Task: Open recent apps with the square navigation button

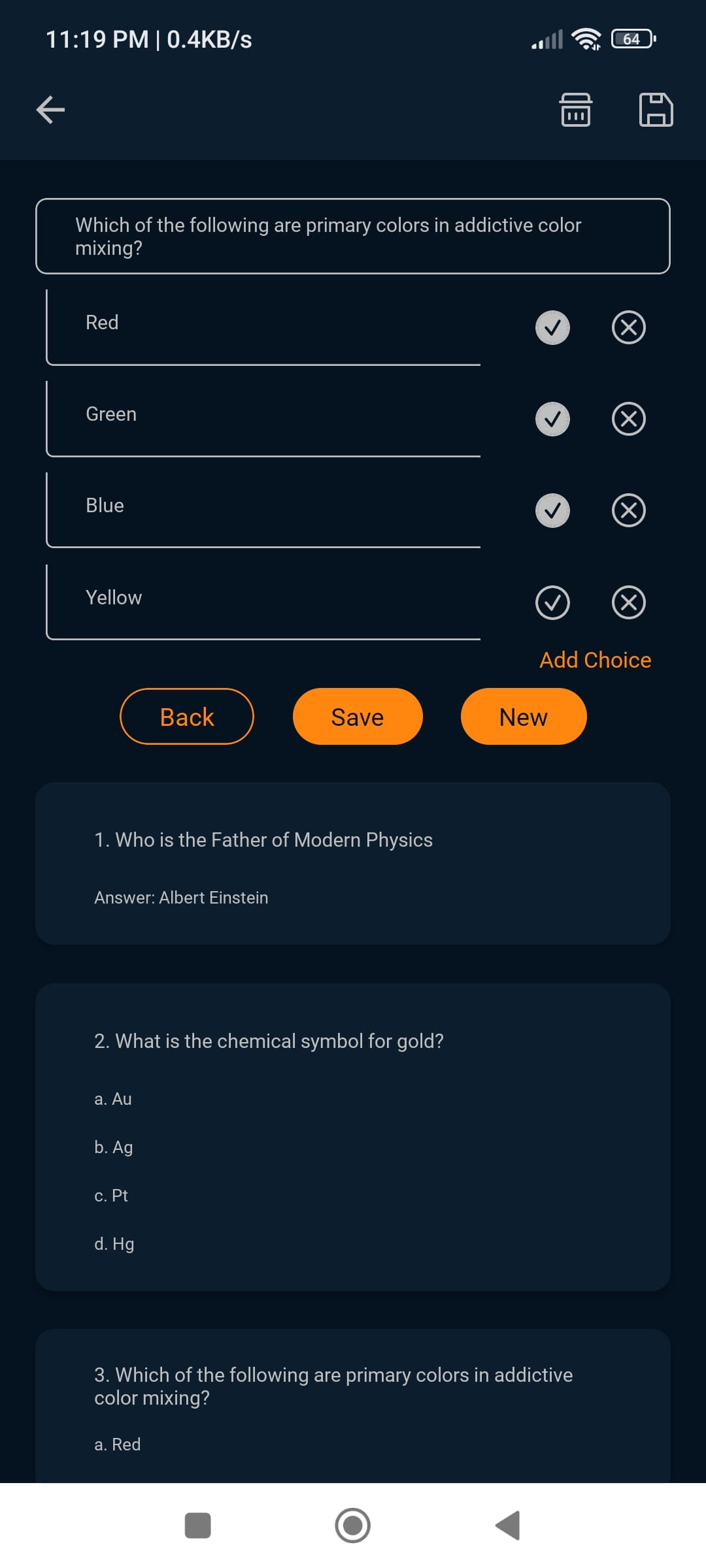Action: pyautogui.click(x=198, y=1526)
